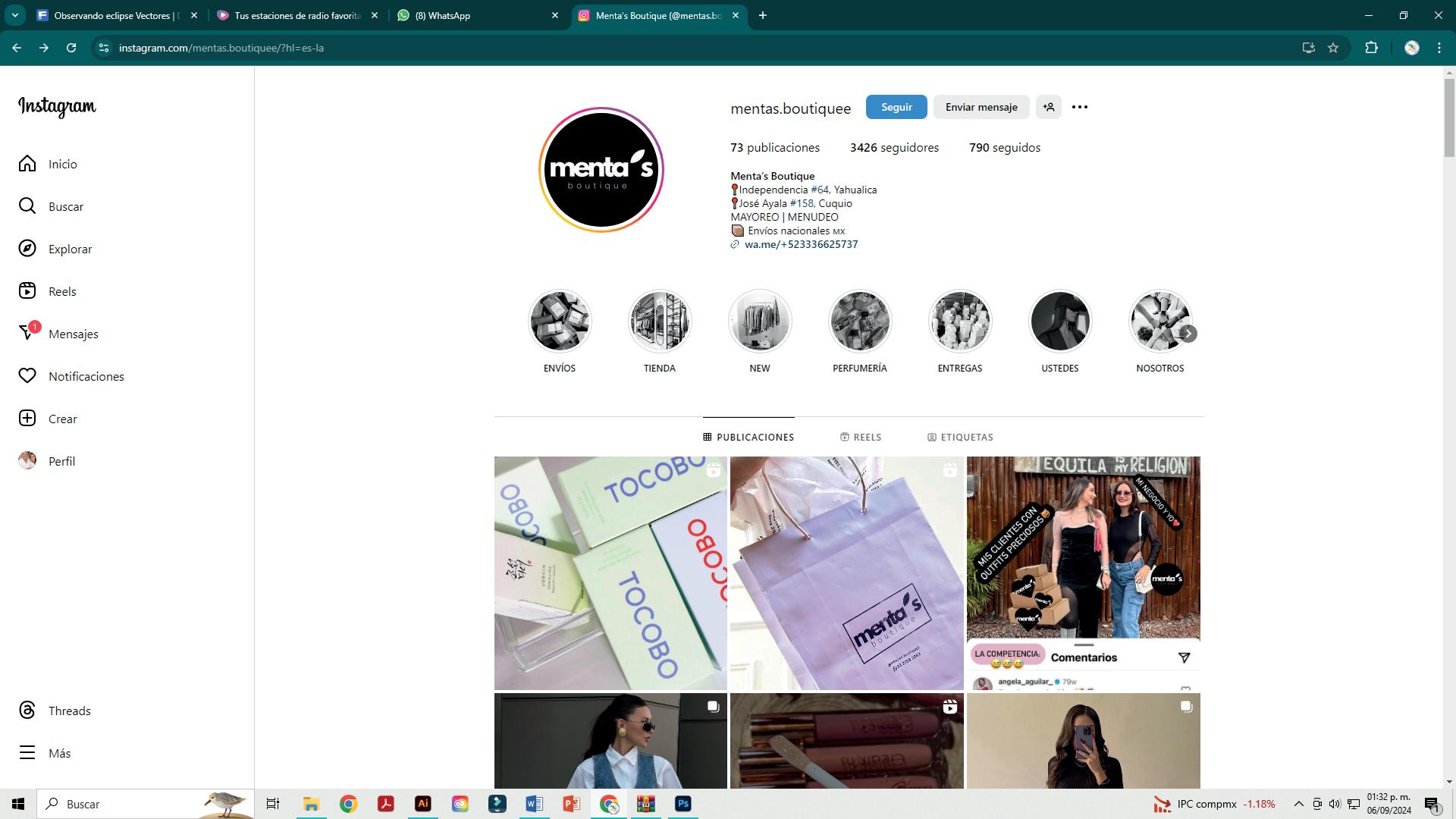Open the TOCOBO post thumbnail

coord(610,573)
